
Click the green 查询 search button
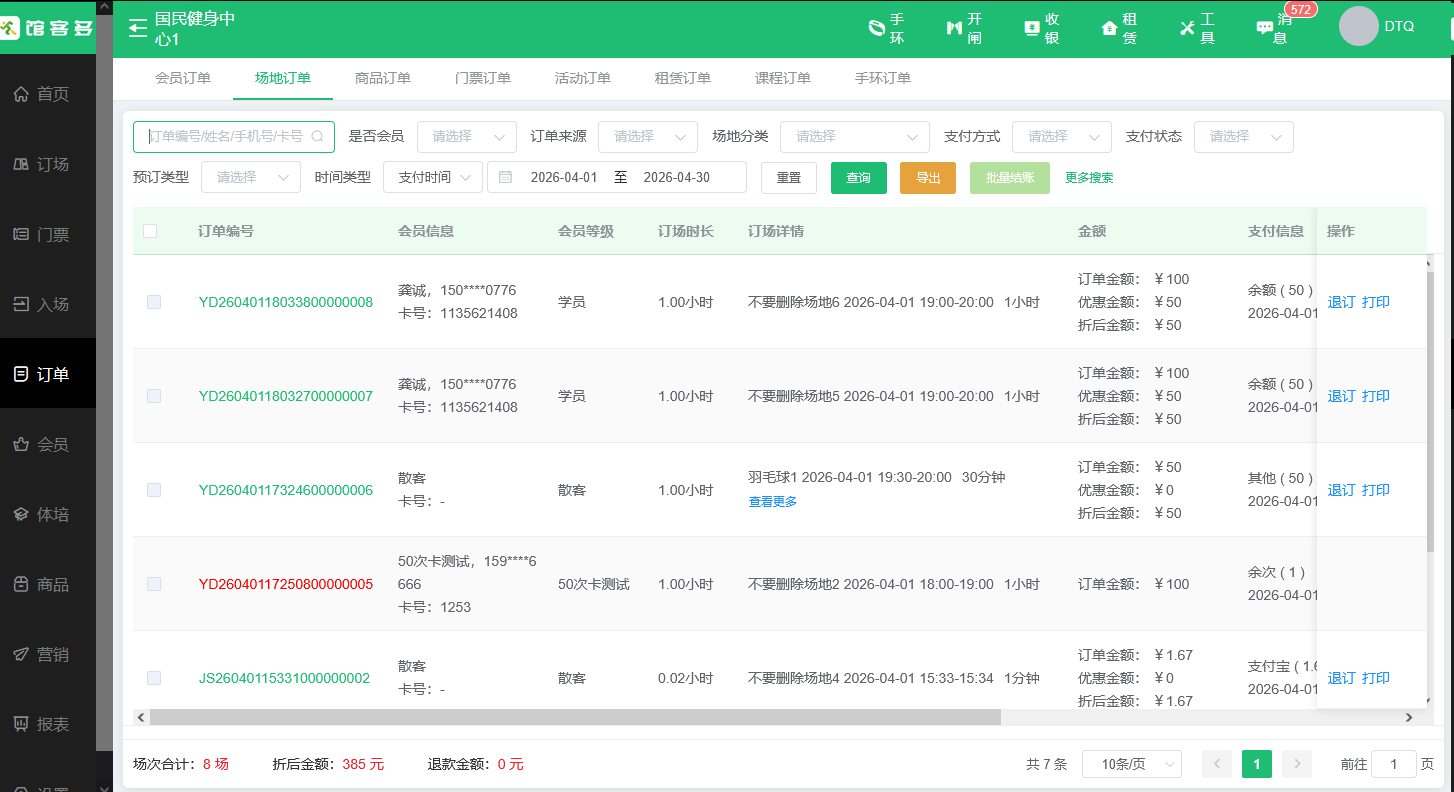pyautogui.click(x=858, y=177)
